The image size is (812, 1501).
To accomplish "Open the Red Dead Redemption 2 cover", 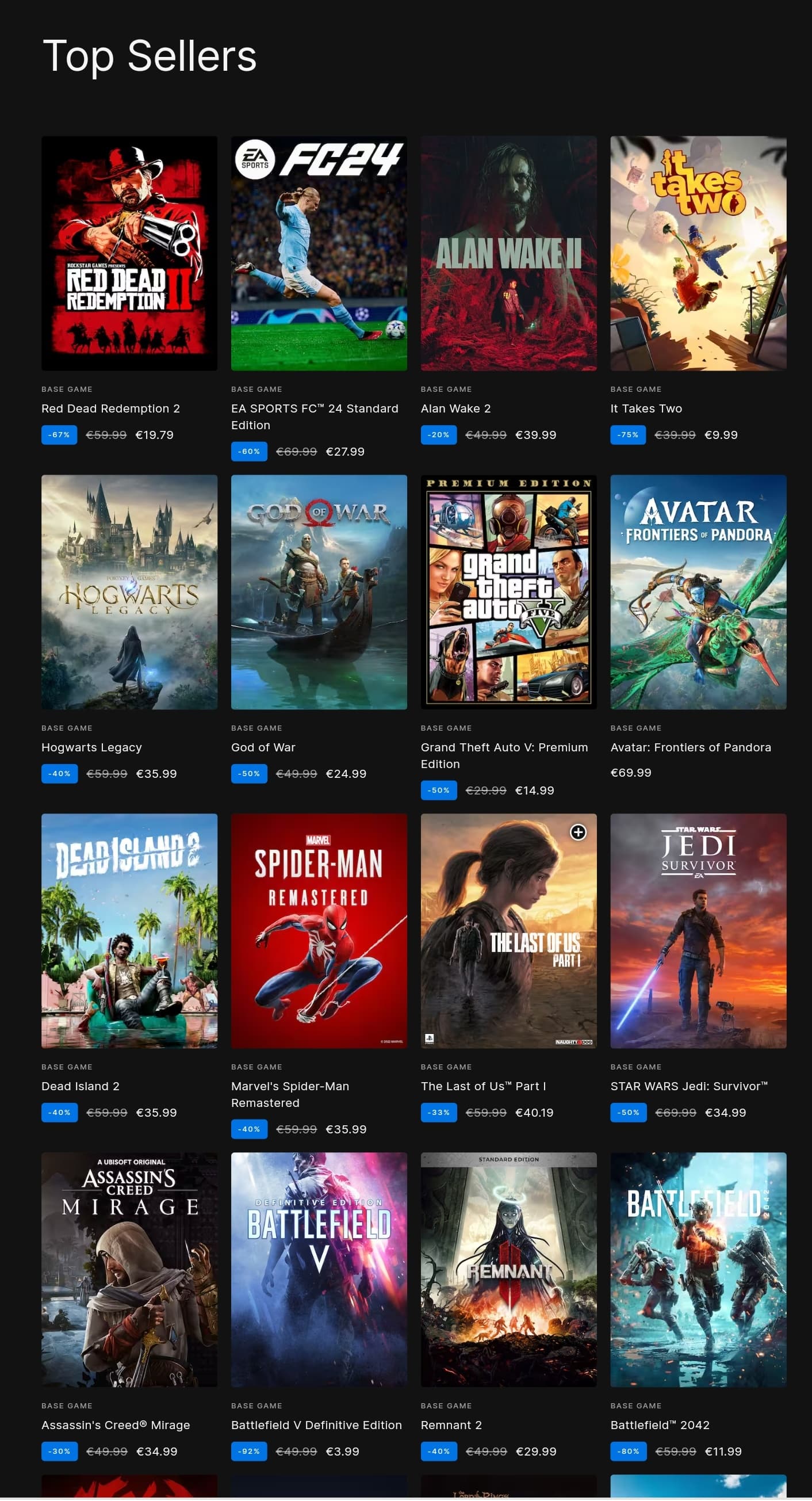I will [129, 254].
